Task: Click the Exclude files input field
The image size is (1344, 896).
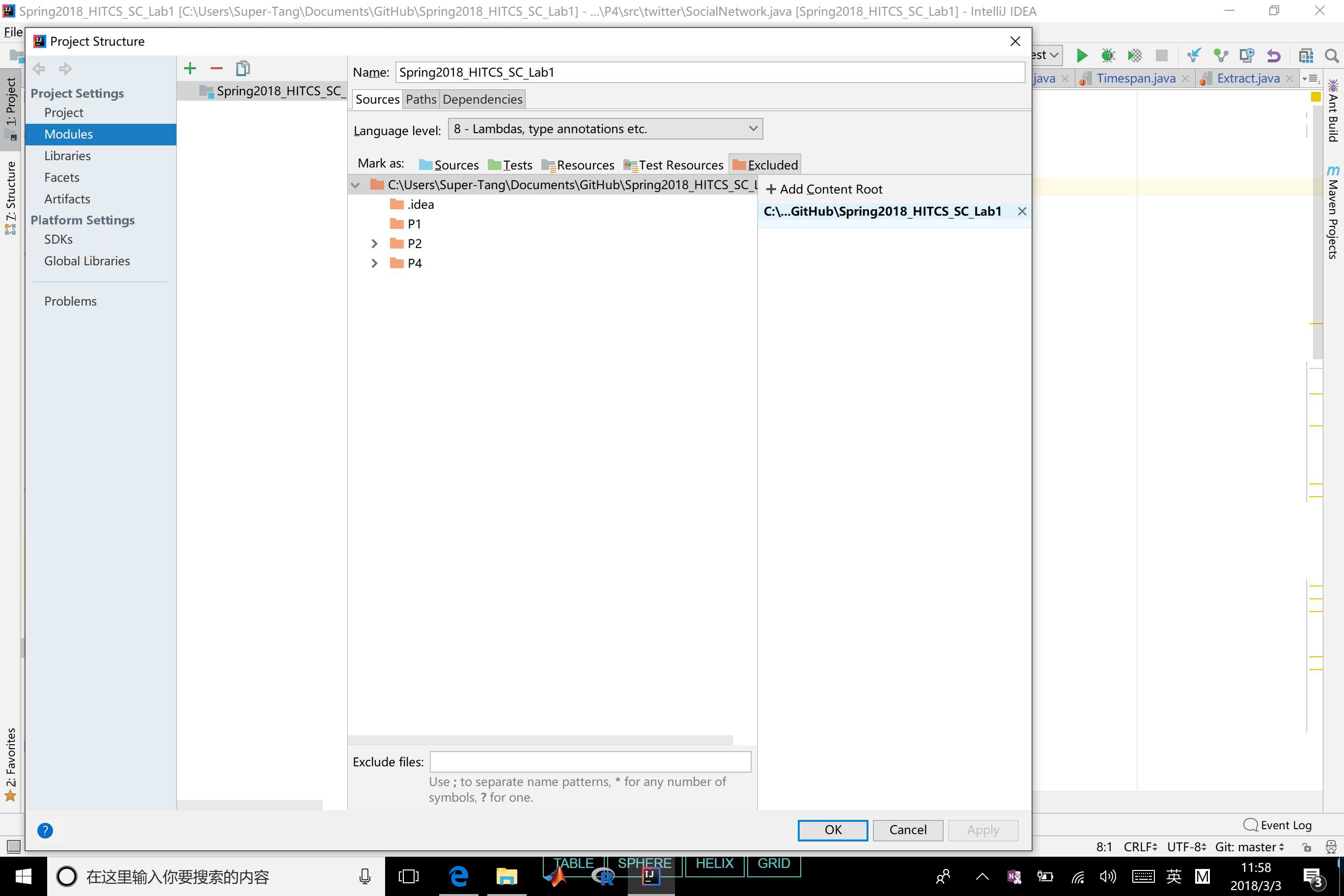Action: pos(590,761)
